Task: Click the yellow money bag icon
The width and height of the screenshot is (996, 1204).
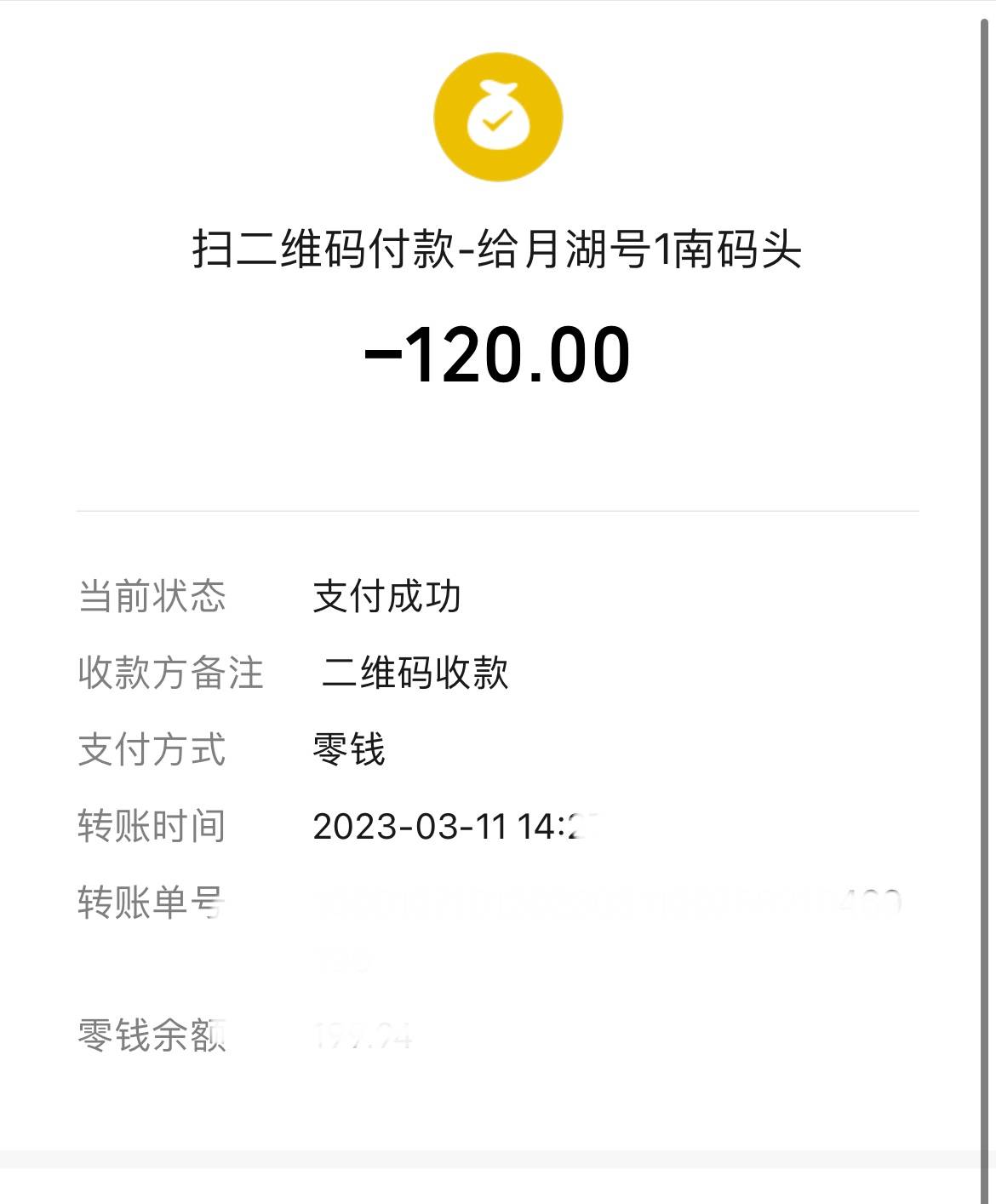Action: (x=498, y=117)
